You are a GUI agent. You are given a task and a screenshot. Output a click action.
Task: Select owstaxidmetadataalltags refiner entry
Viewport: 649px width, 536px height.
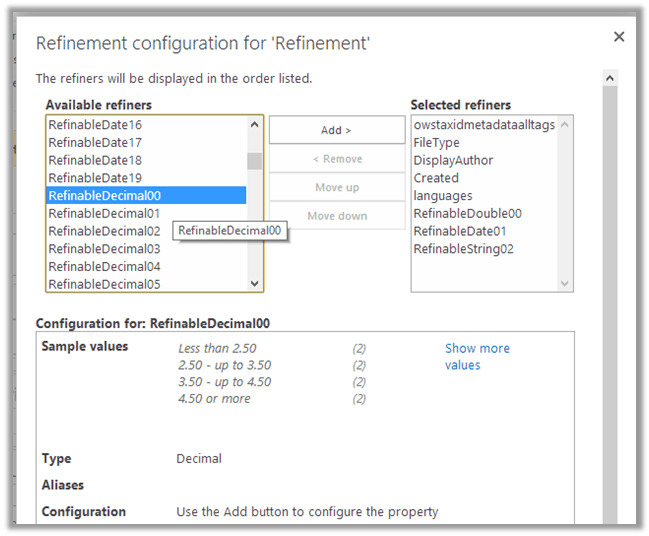click(x=484, y=125)
